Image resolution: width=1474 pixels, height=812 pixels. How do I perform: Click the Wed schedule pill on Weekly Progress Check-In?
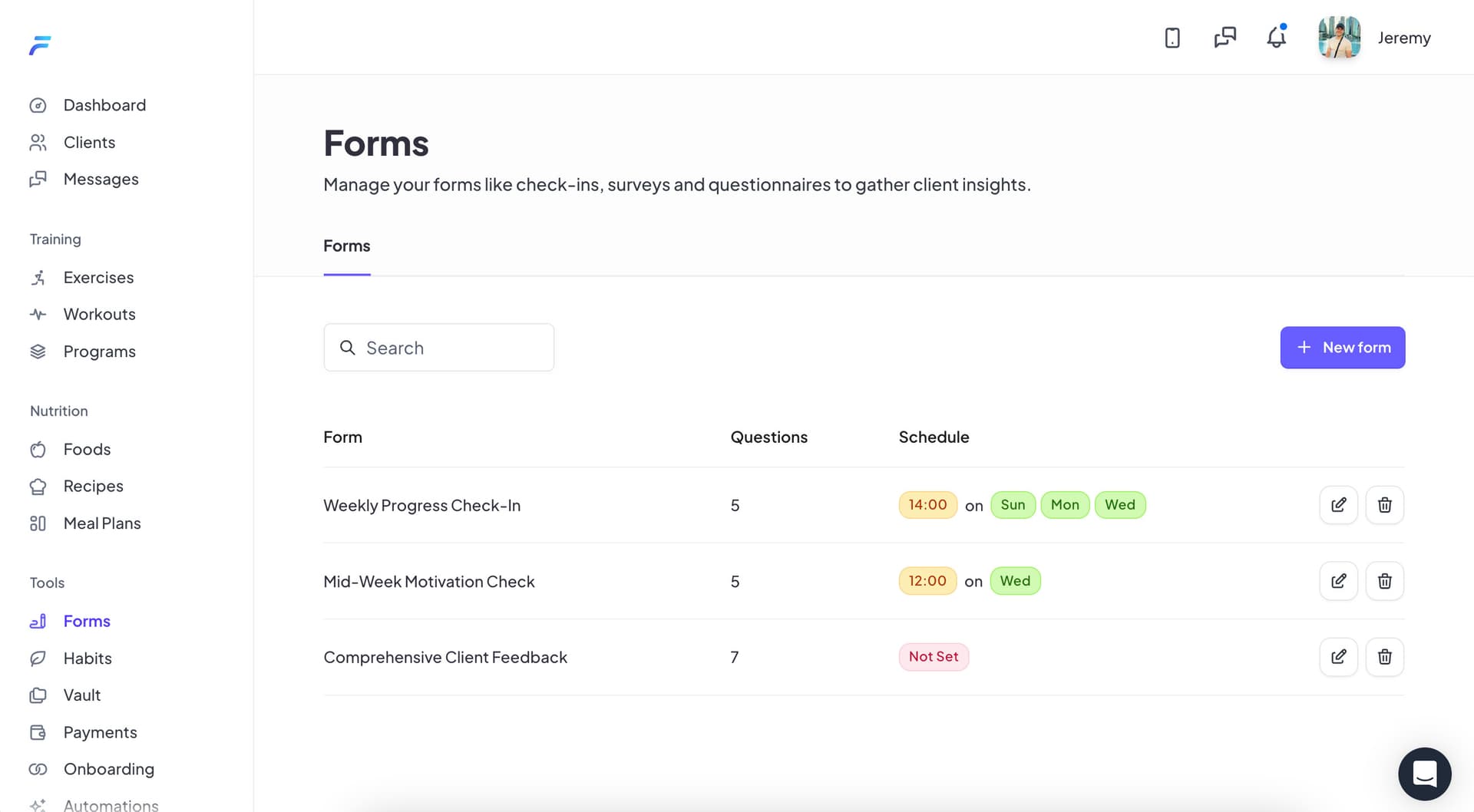tap(1120, 504)
